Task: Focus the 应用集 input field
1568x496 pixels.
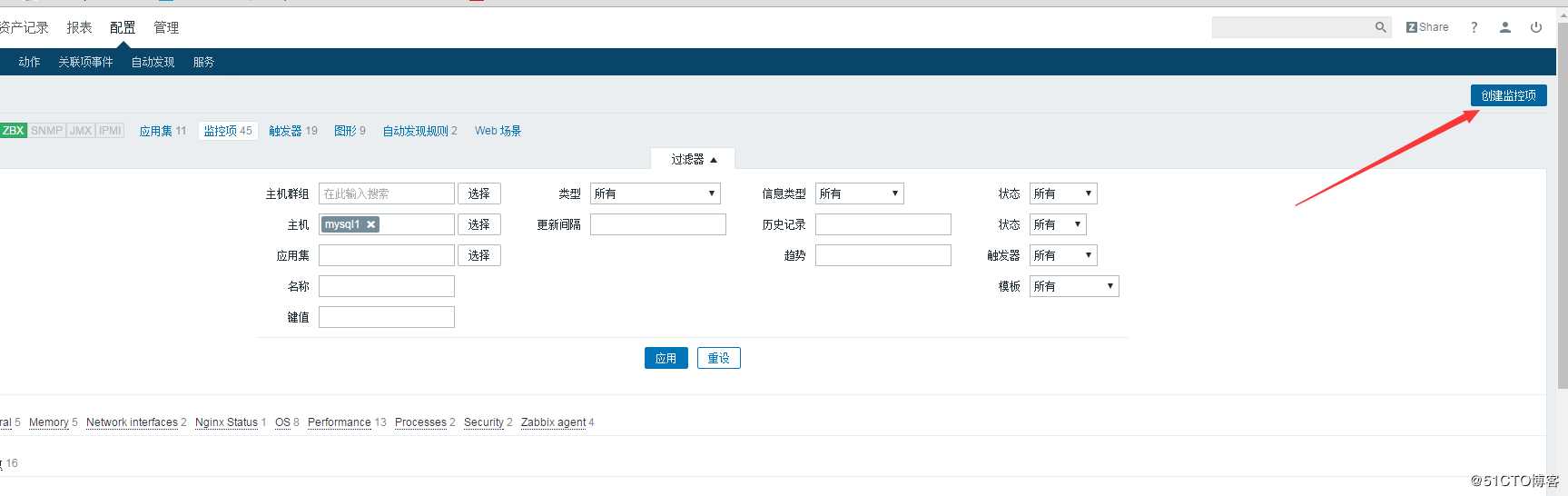Action: click(x=386, y=255)
